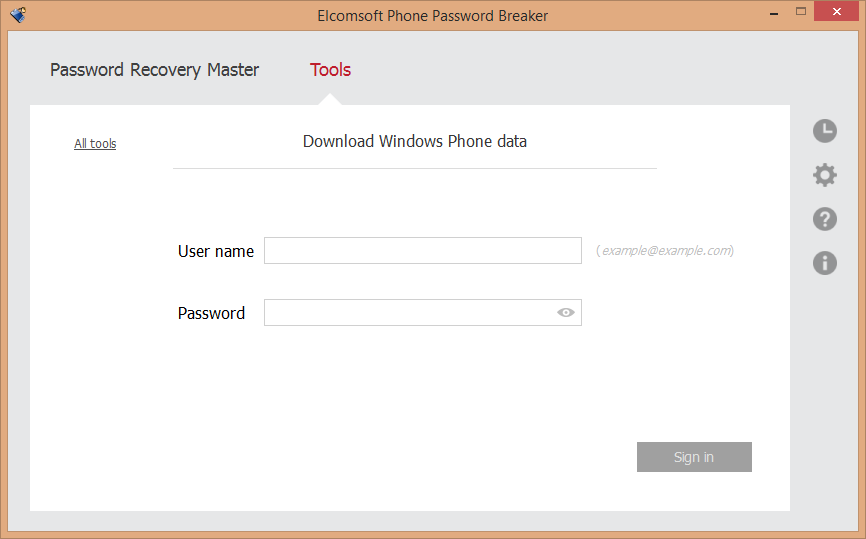Close the Elcomsoft Phone Password Breaker window

tap(836, 11)
